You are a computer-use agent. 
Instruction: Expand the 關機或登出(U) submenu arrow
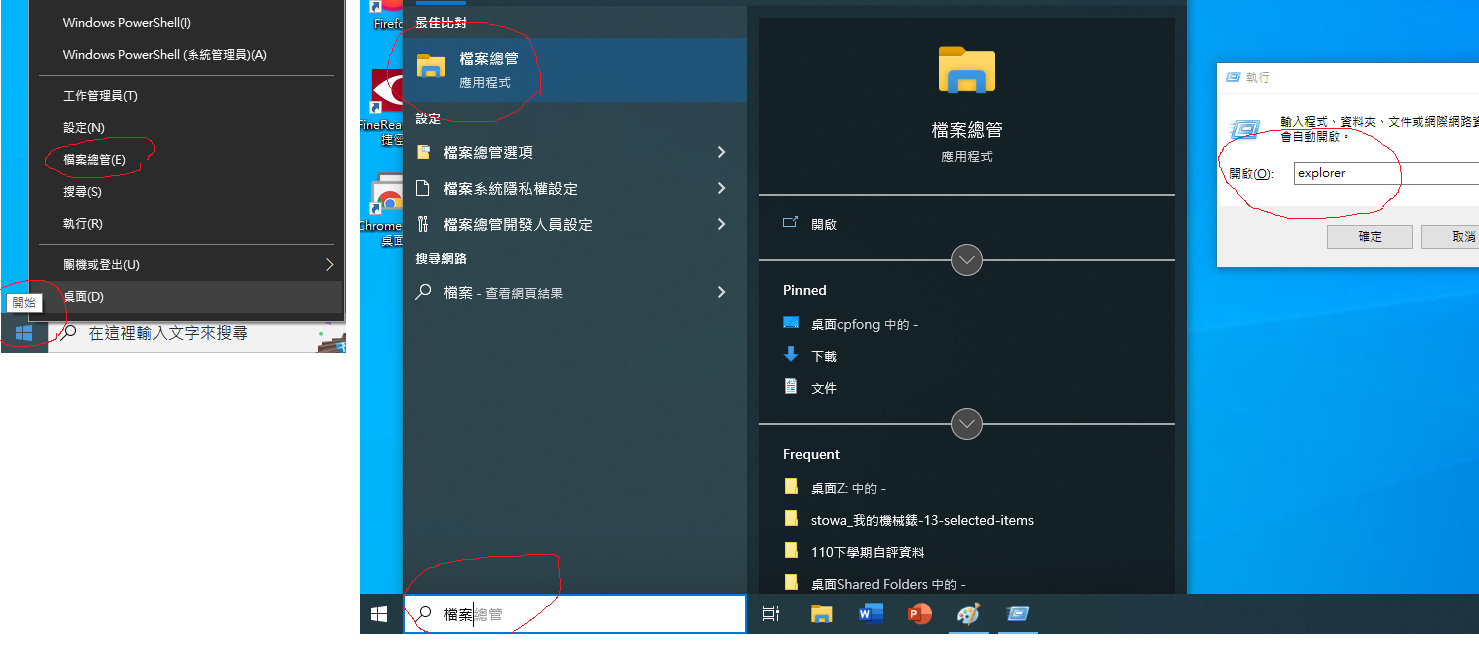[329, 265]
